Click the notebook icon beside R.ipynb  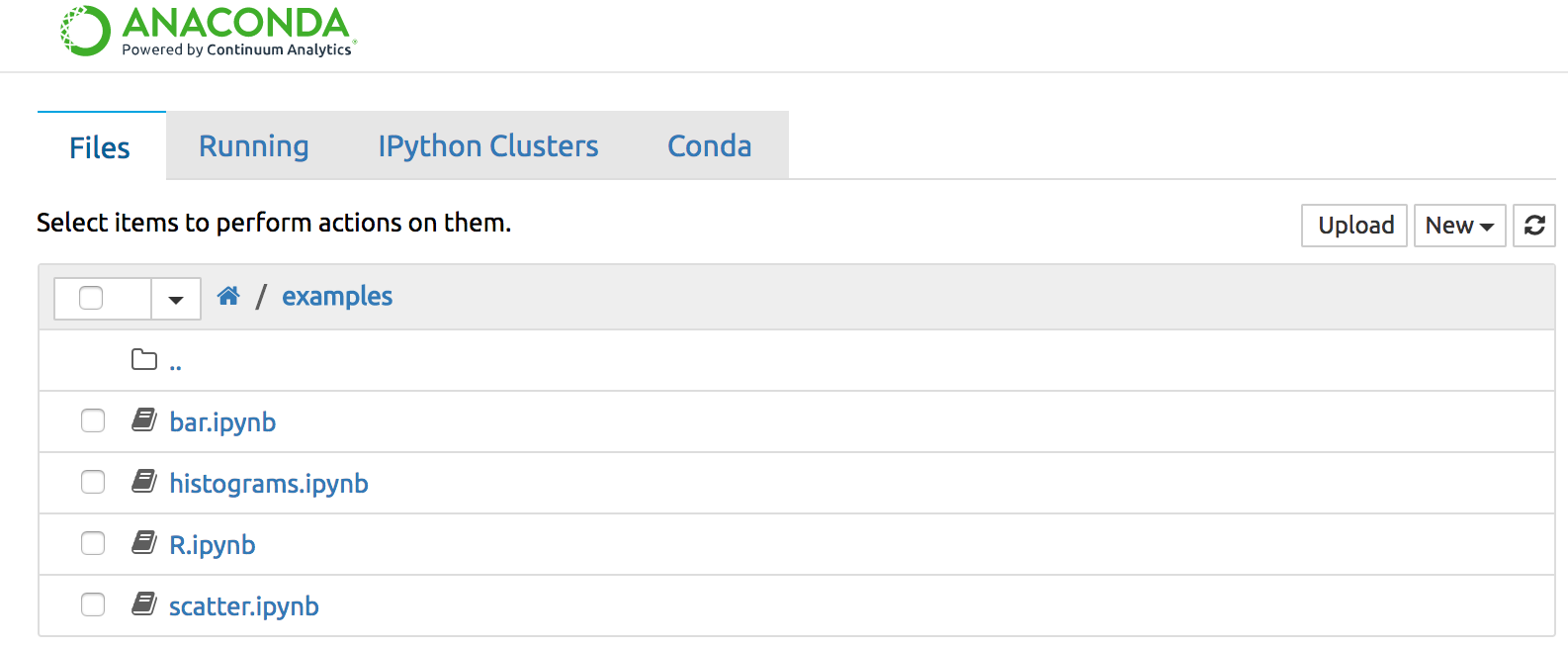click(144, 543)
